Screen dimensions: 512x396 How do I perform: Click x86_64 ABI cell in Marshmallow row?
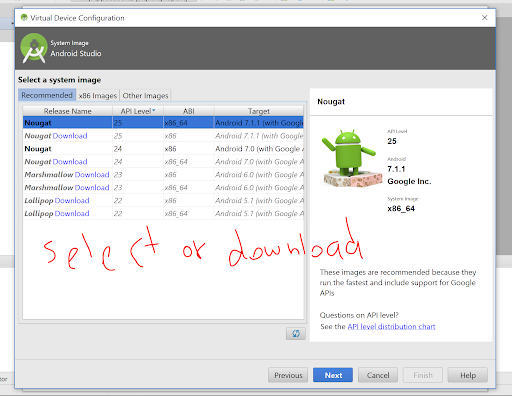pyautogui.click(x=188, y=188)
